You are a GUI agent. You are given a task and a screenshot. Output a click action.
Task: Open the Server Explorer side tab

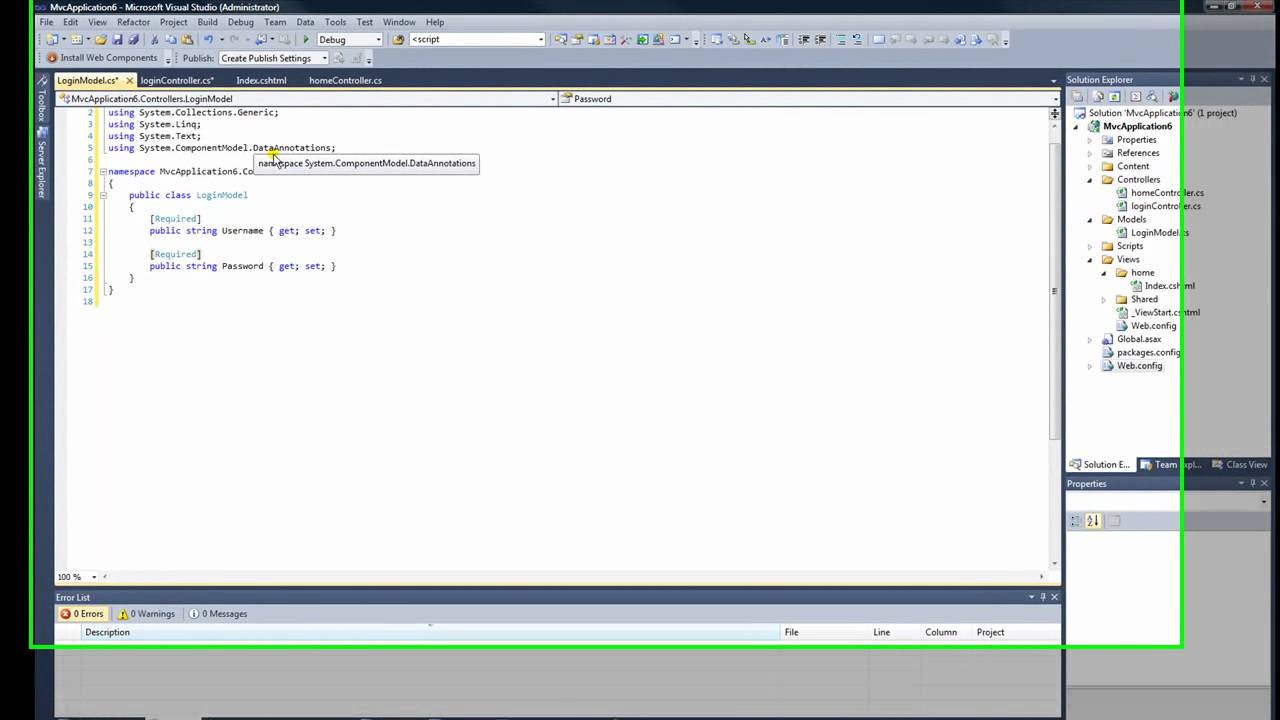[x=42, y=162]
